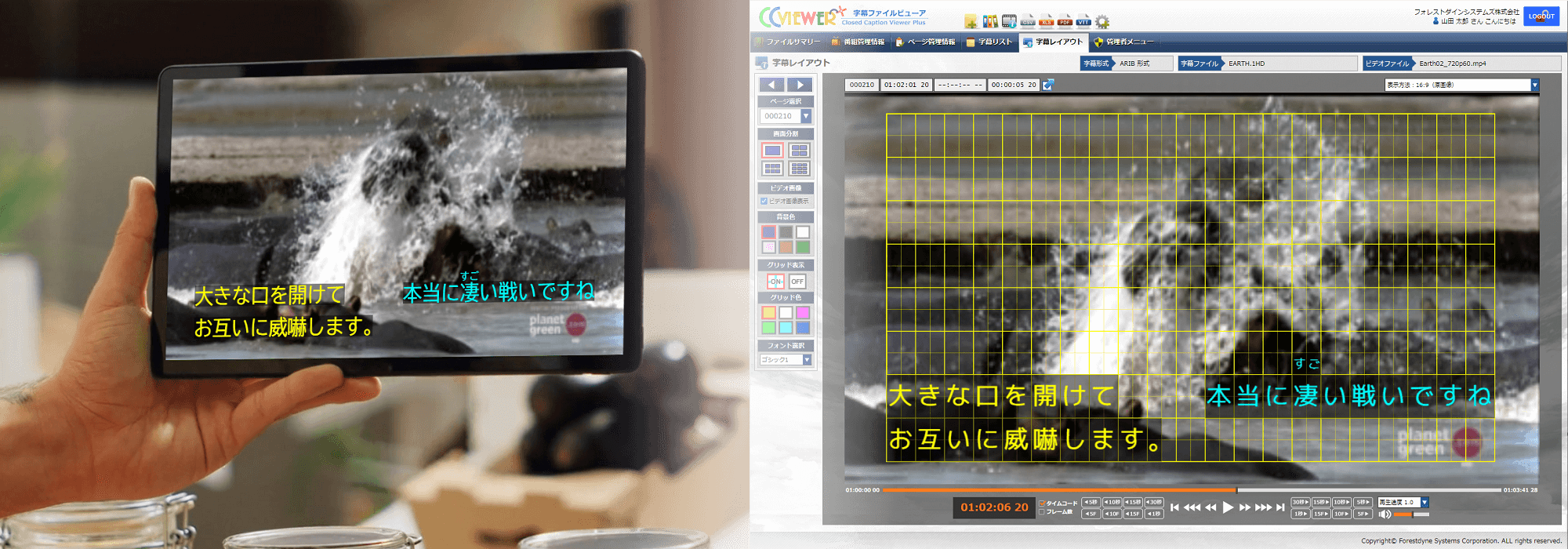This screenshot has width=1568, height=549.
Task: Choose green background color swatch
Action: click(803, 248)
